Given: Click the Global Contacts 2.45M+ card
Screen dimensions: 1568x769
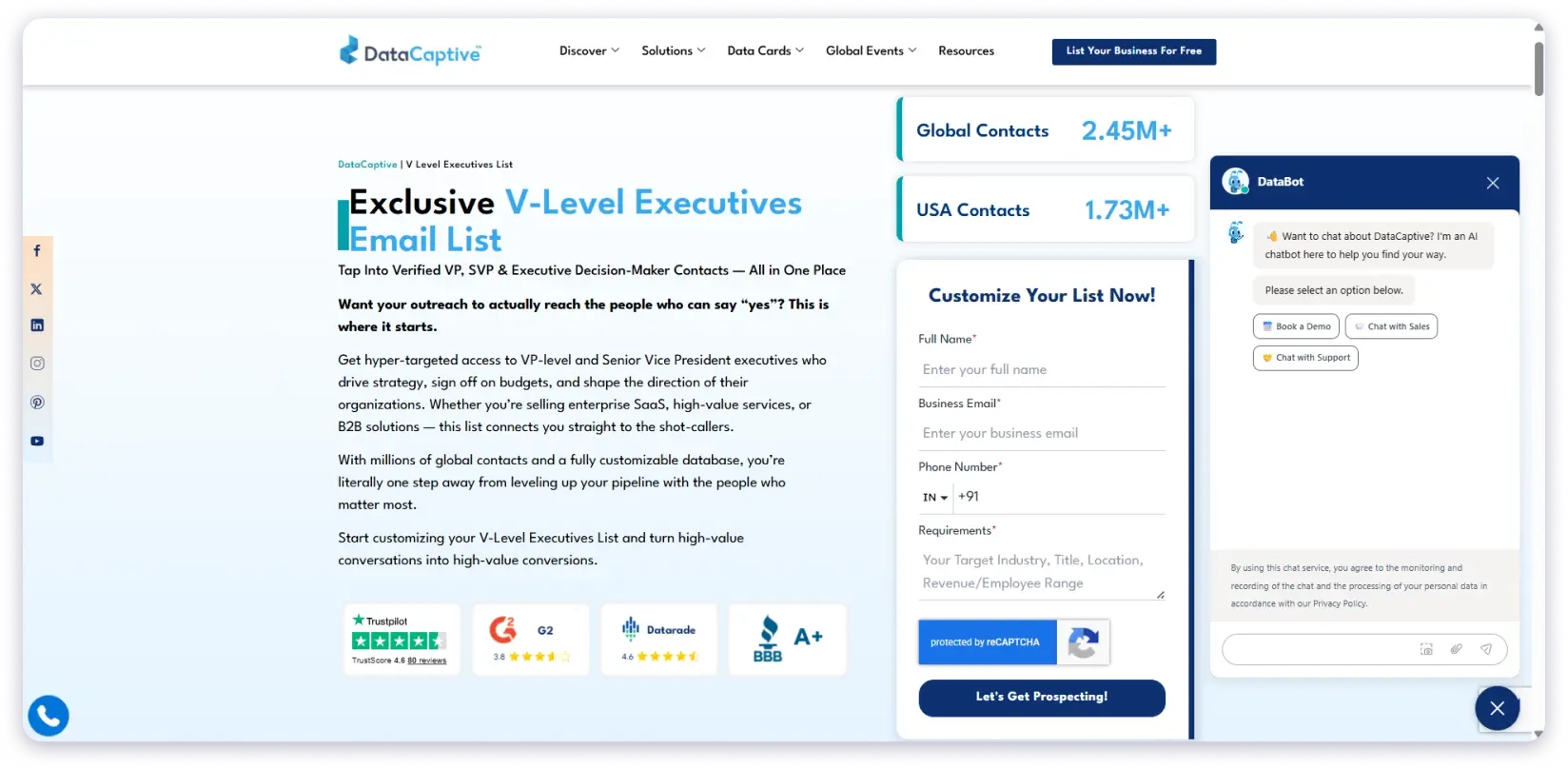Looking at the screenshot, I should 1045,130.
